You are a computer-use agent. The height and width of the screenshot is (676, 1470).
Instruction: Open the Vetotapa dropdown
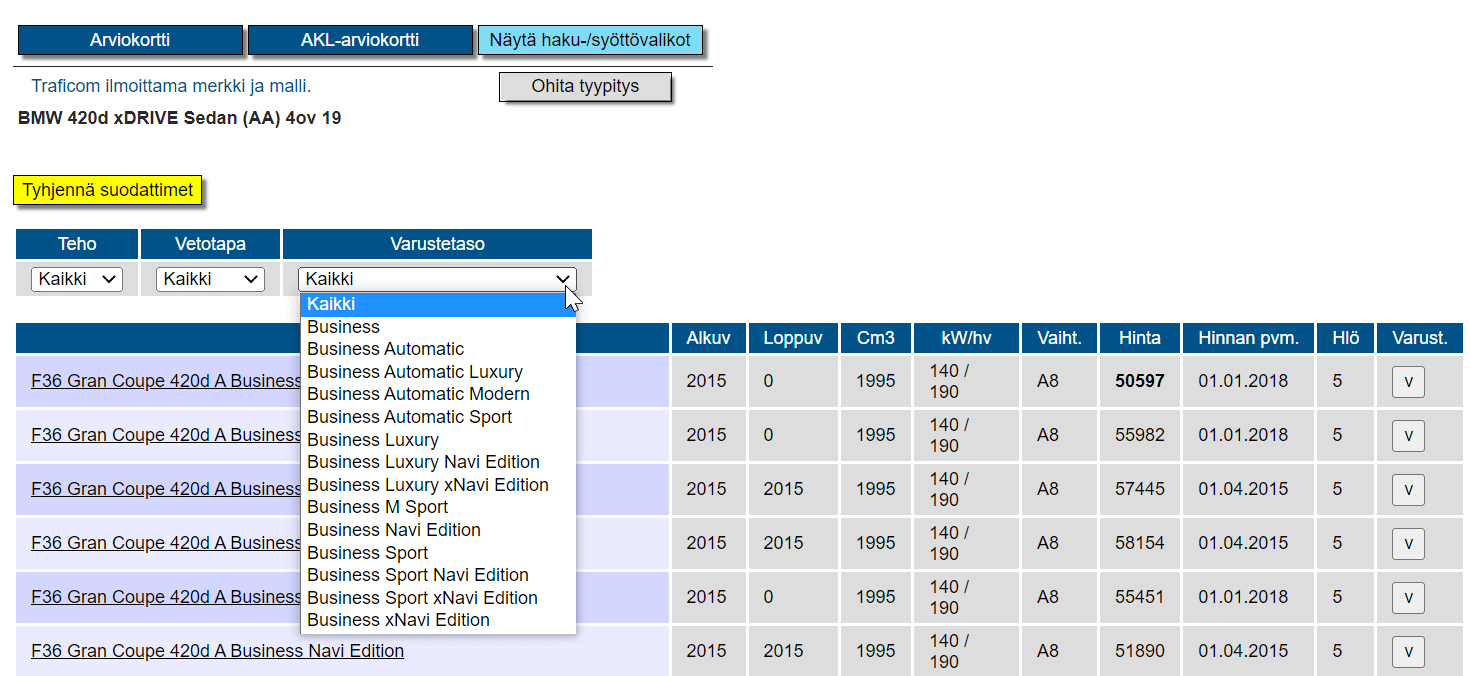tap(210, 279)
